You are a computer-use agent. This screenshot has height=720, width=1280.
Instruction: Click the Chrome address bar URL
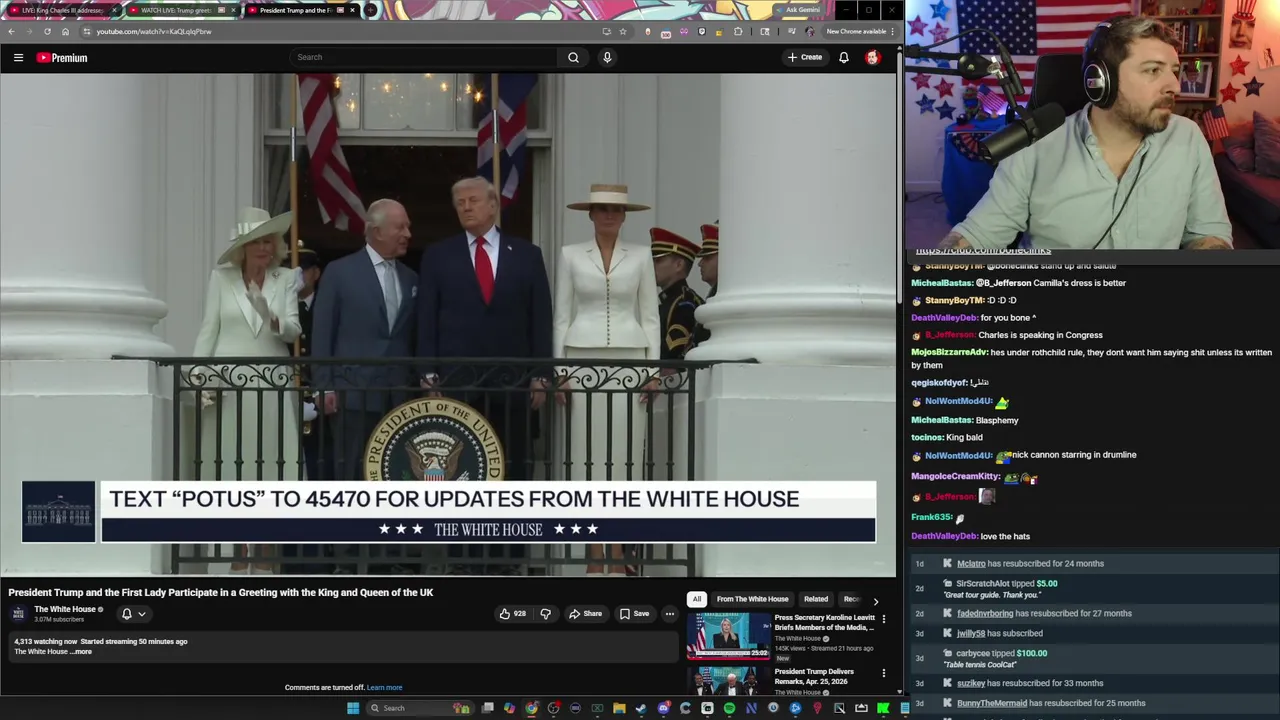pos(154,31)
